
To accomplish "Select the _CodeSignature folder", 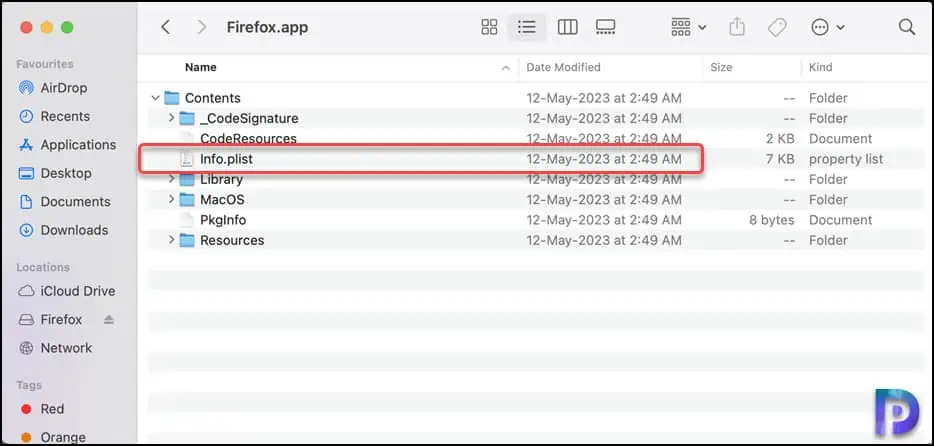I will click(x=536, y=118).
